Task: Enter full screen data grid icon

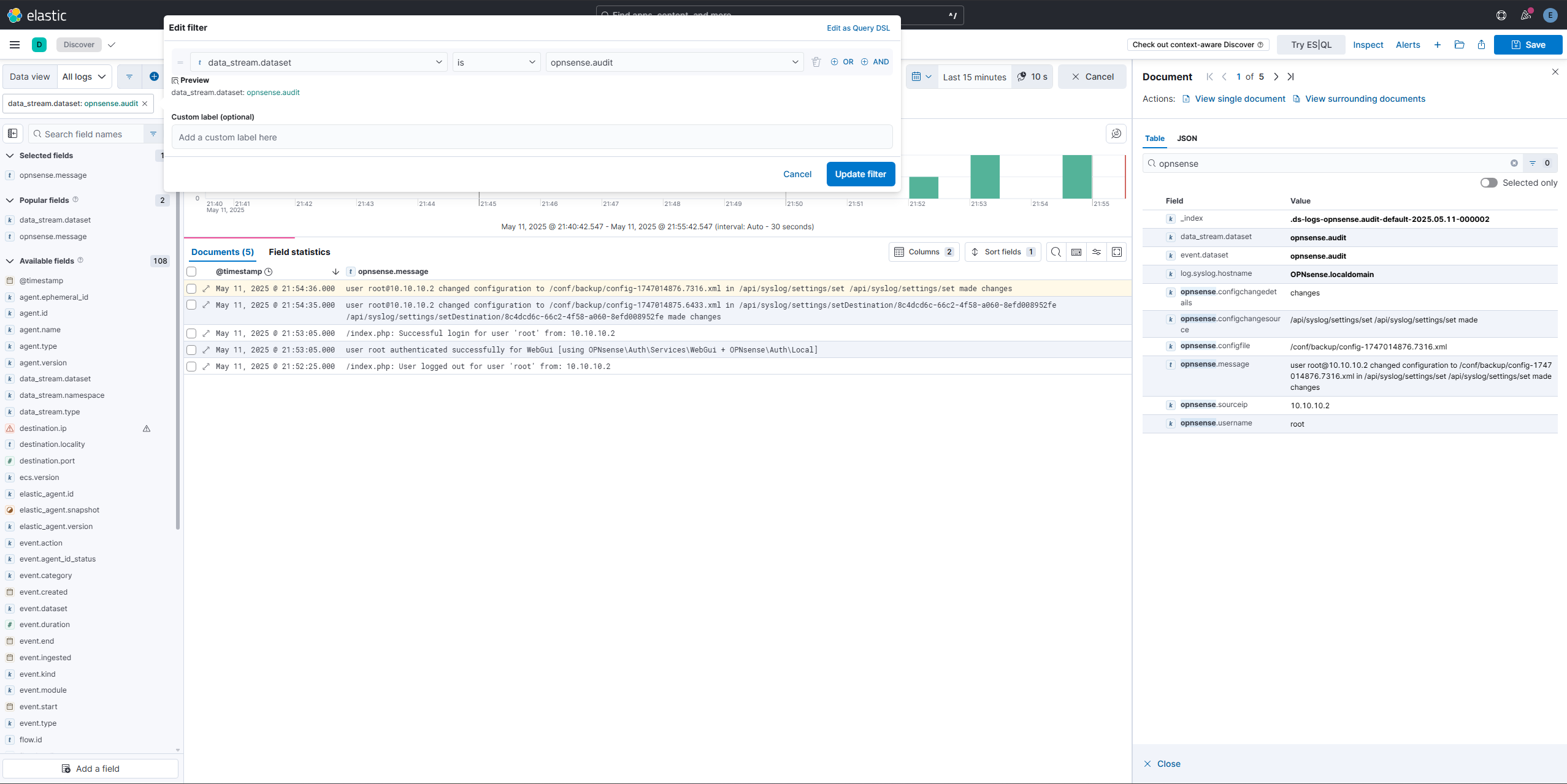Action: pos(1117,252)
